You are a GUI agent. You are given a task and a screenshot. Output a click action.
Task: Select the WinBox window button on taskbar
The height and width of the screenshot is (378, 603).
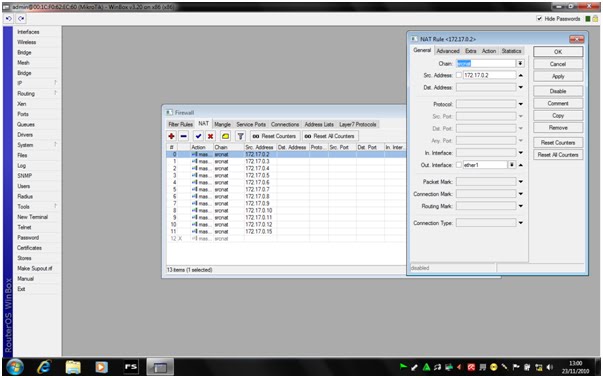(160, 367)
